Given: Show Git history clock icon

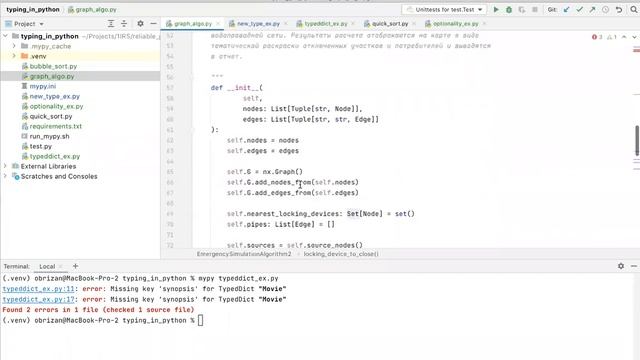Looking at the screenshot, I should [x=605, y=9].
